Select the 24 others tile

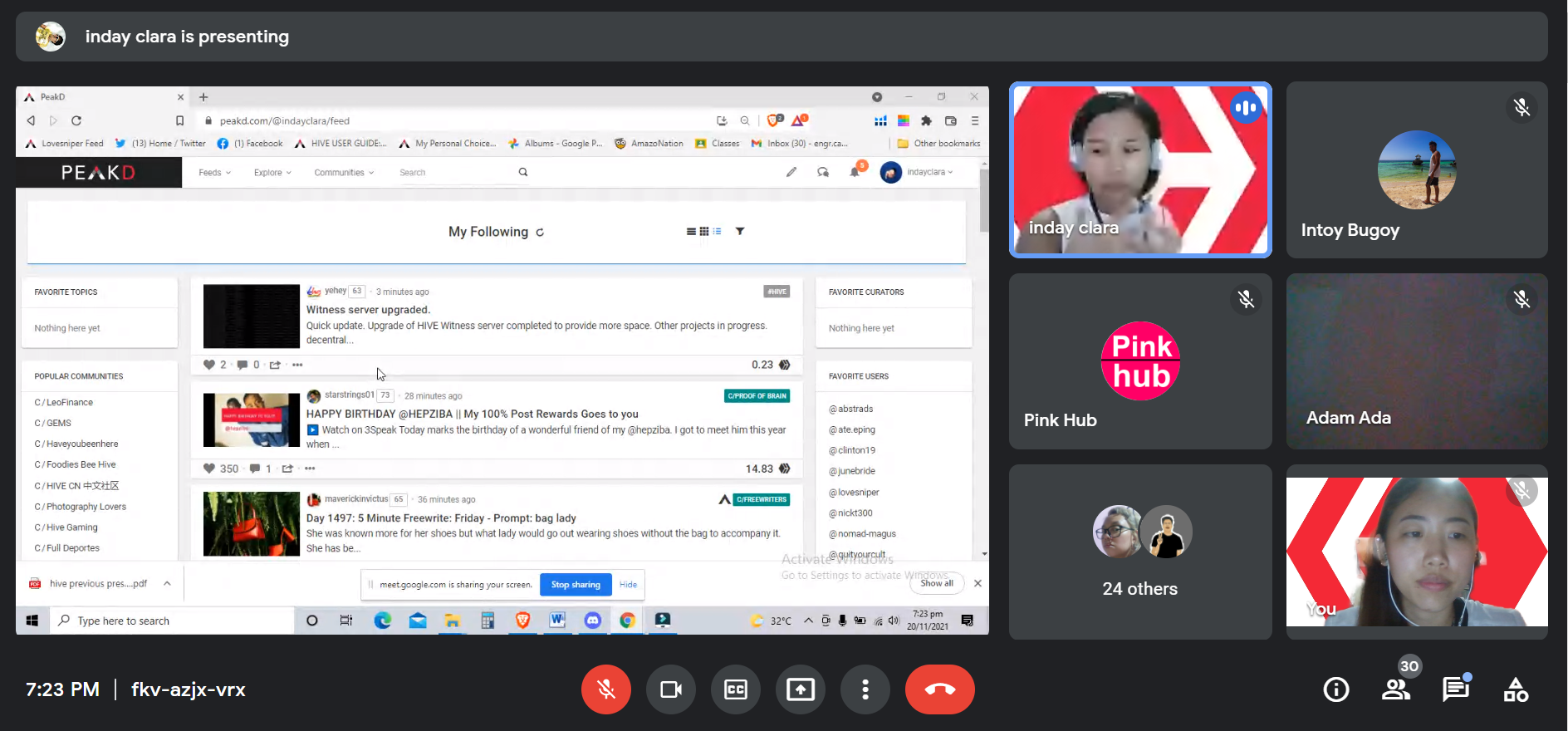(x=1140, y=552)
